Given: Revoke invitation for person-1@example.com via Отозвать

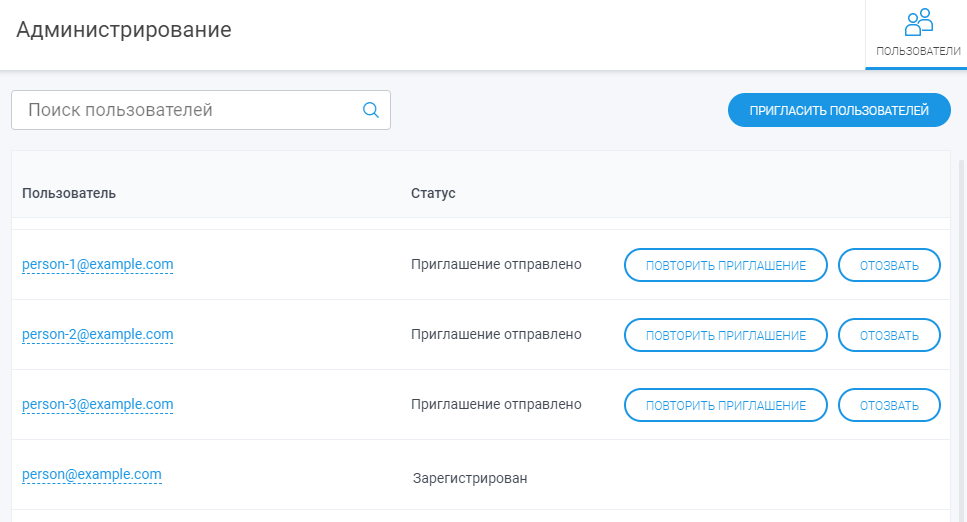Looking at the screenshot, I should 889,265.
